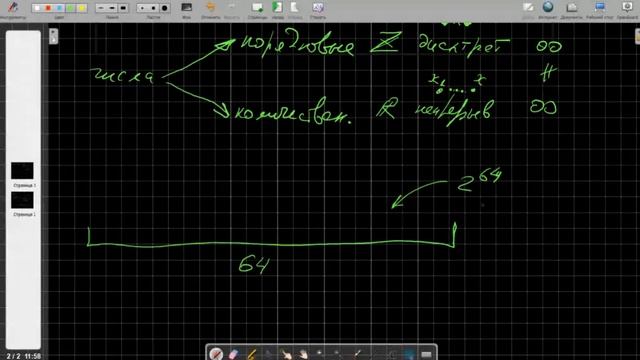Screen dimensions: 640x360
Task: Select the open-hand Scroll page tool
Action: 303,354
